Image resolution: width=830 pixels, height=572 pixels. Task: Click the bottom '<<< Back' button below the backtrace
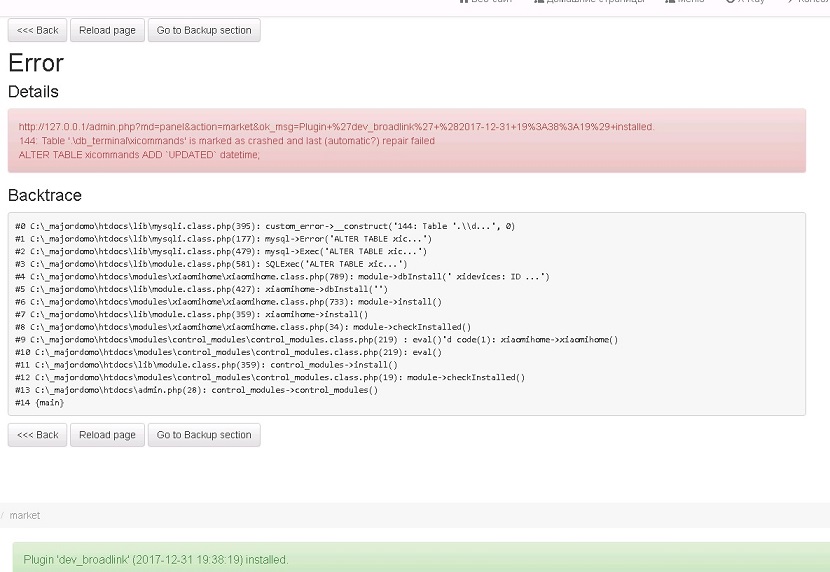tap(38, 435)
